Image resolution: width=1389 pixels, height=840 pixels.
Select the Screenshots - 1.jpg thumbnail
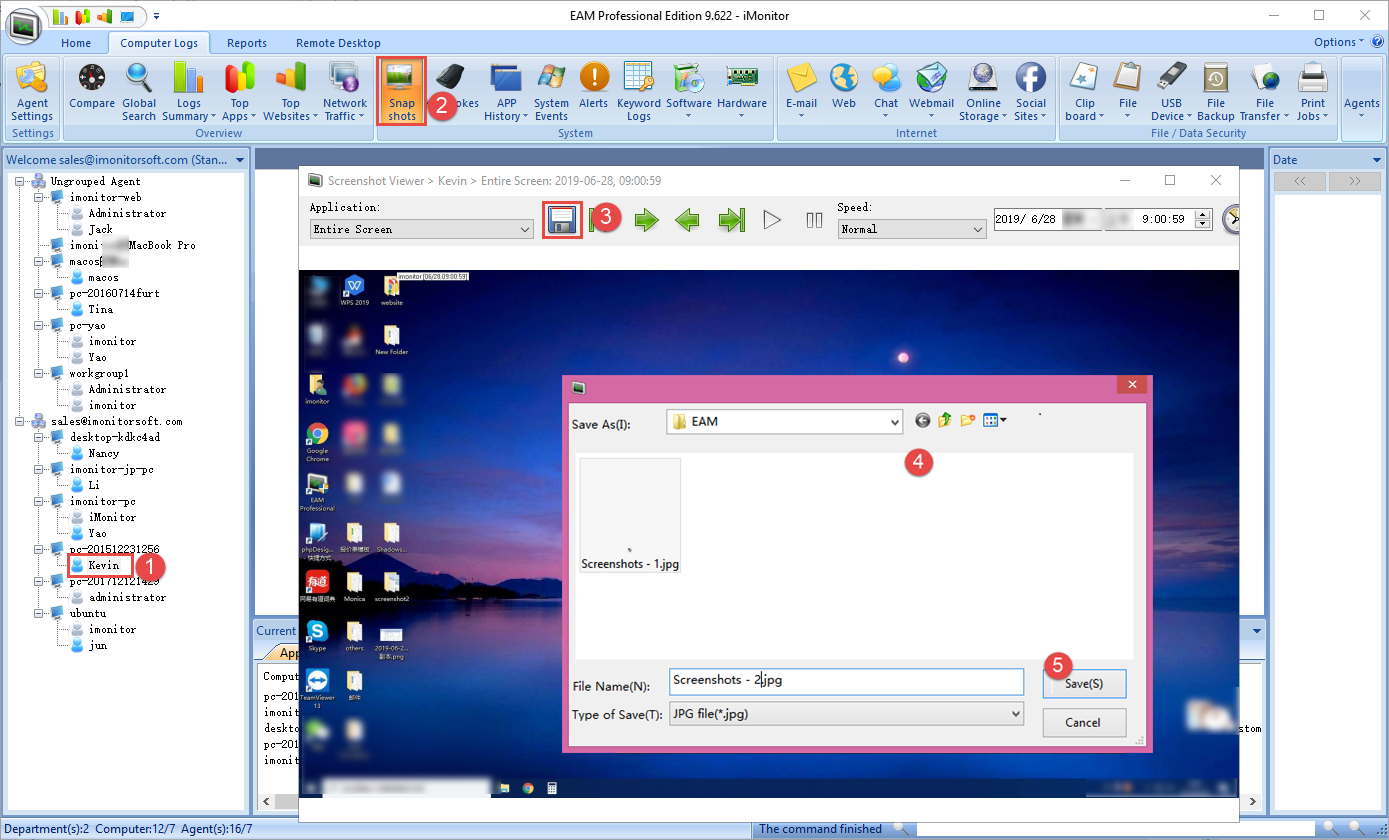click(x=630, y=516)
